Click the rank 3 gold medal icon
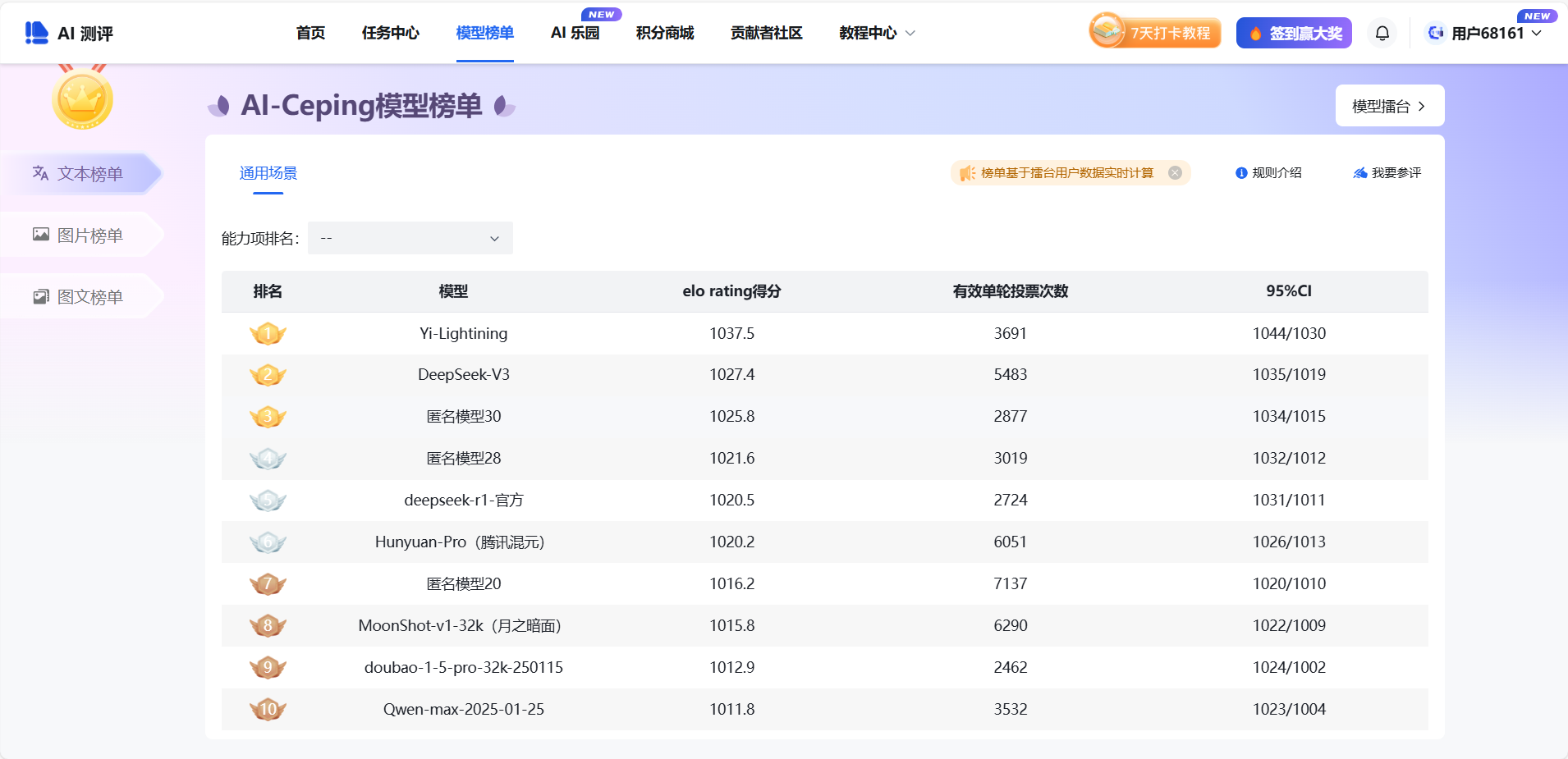 click(x=268, y=417)
